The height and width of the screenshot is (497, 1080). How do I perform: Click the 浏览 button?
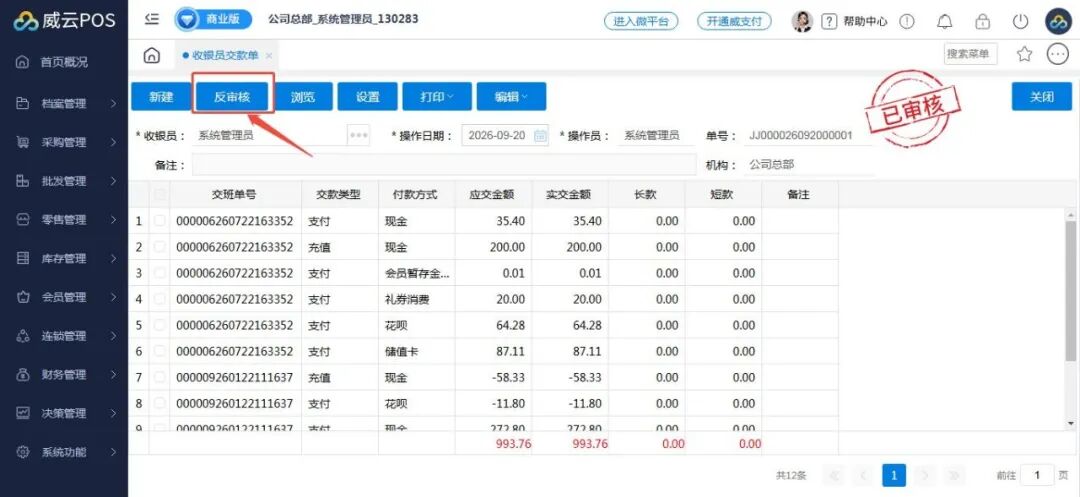pos(303,96)
